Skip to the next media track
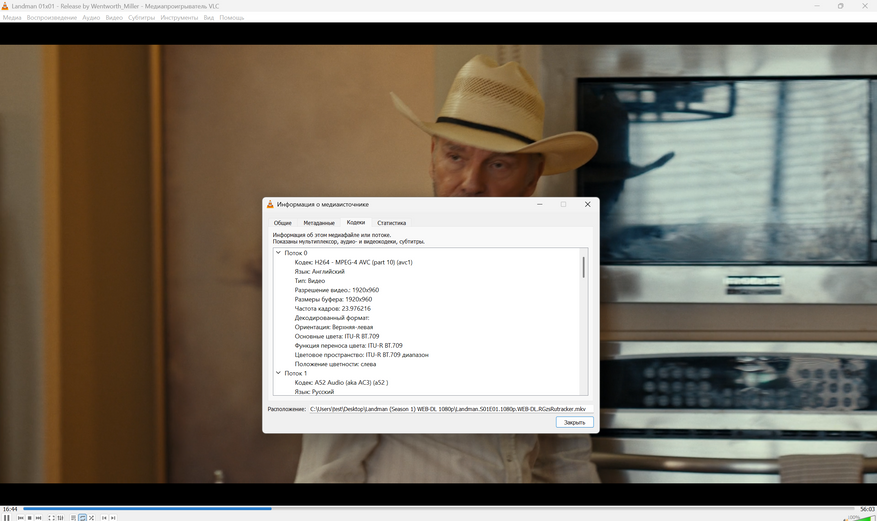Screen dimensions: 877x521 point(39,517)
